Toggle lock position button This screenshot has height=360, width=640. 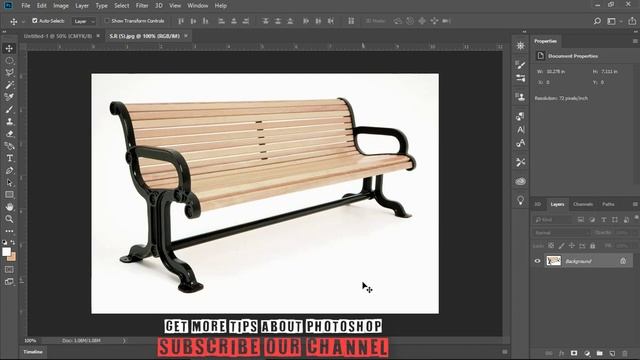[572, 246]
